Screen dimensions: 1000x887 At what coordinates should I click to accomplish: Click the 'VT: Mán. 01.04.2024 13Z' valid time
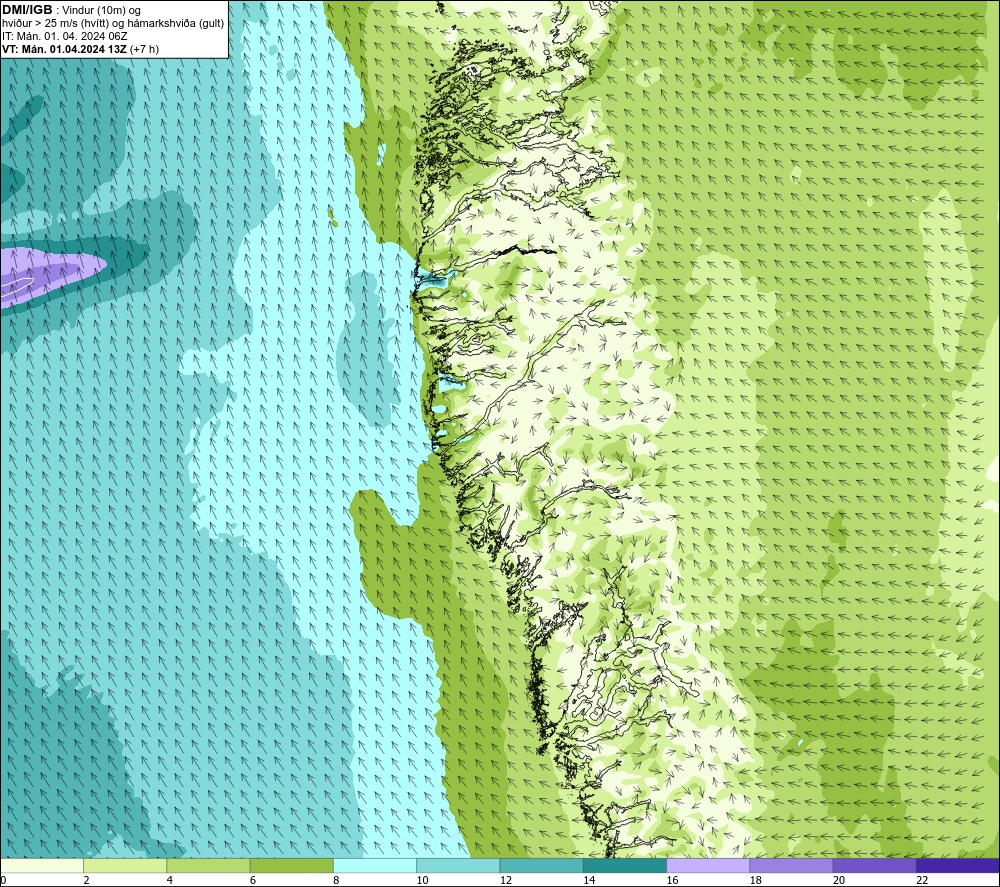(x=64, y=49)
